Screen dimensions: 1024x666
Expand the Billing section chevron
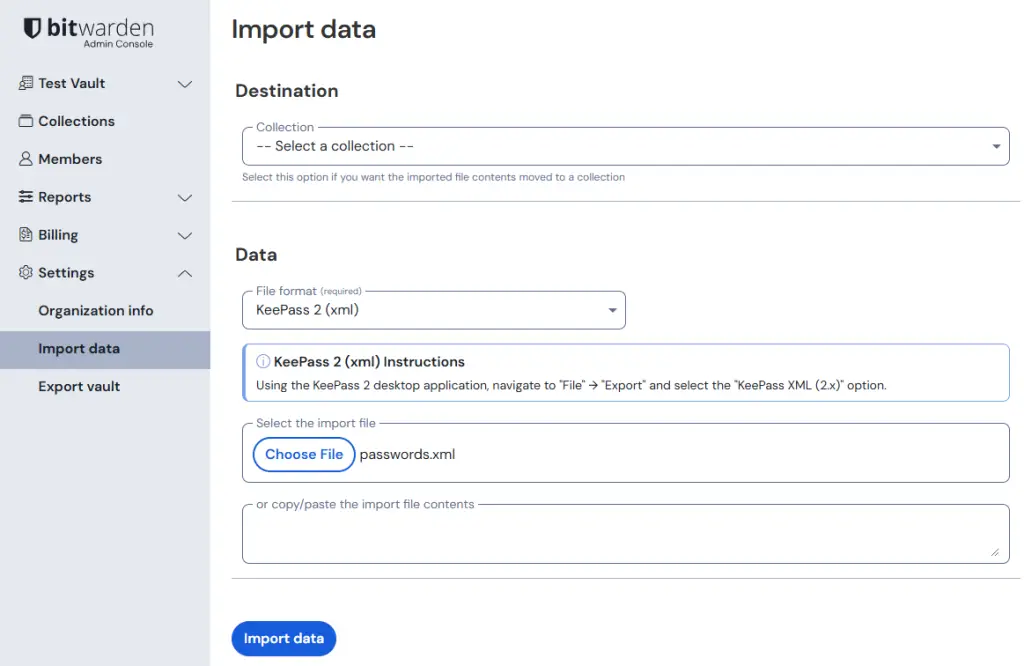(185, 236)
